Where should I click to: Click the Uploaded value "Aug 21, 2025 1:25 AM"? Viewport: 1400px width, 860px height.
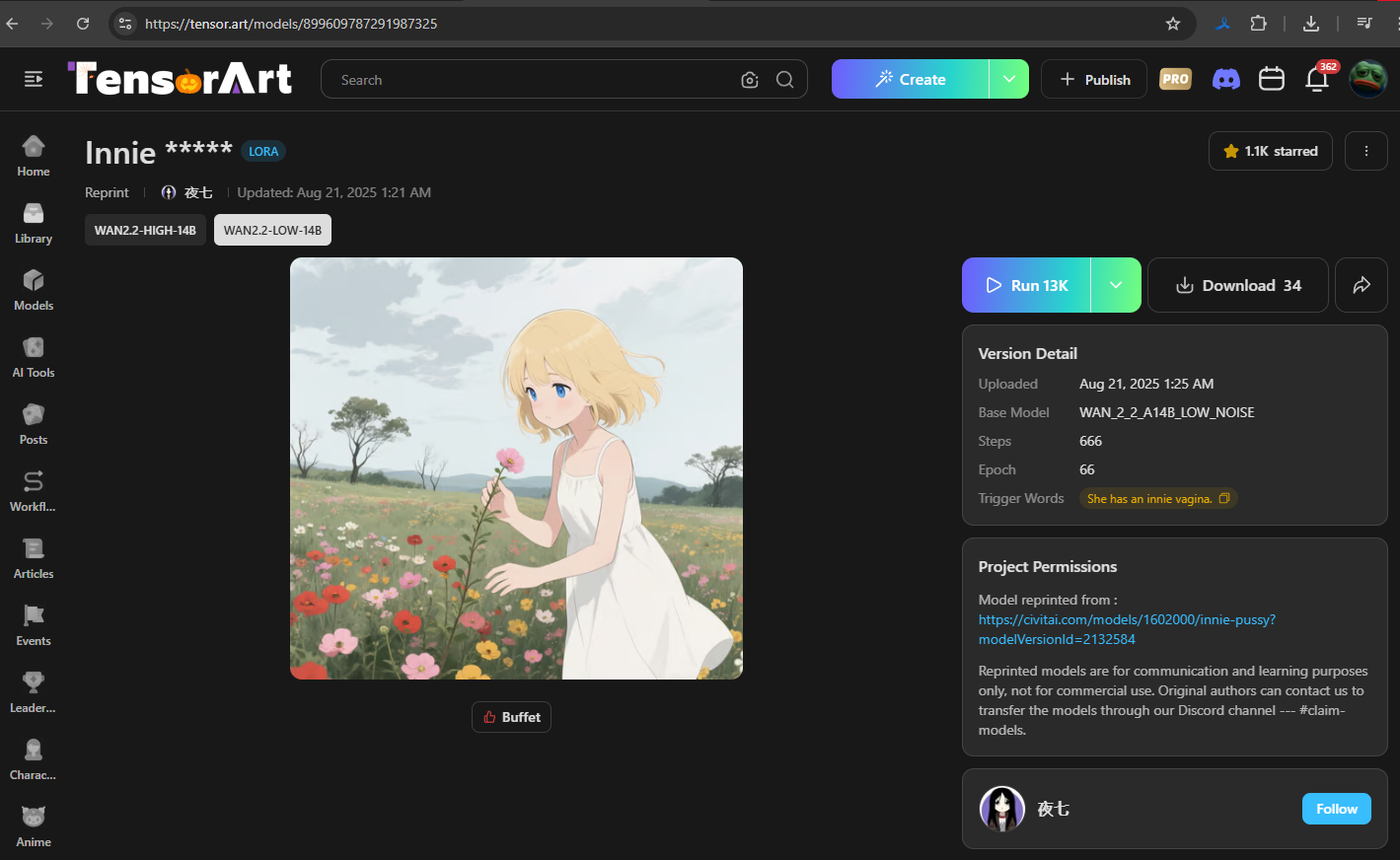[1146, 384]
